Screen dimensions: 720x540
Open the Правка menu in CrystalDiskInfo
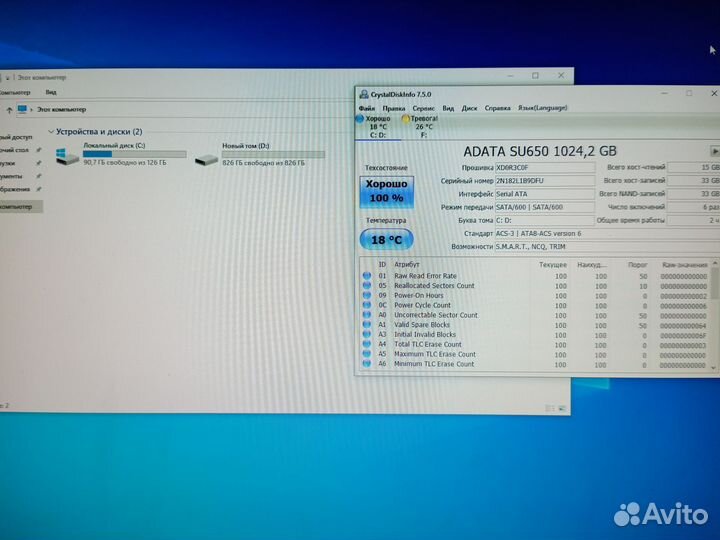394,108
